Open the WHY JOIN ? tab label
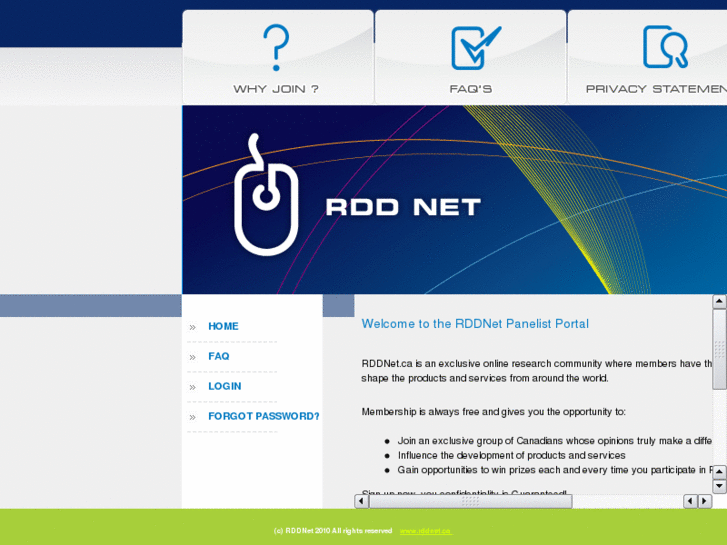 point(276,89)
